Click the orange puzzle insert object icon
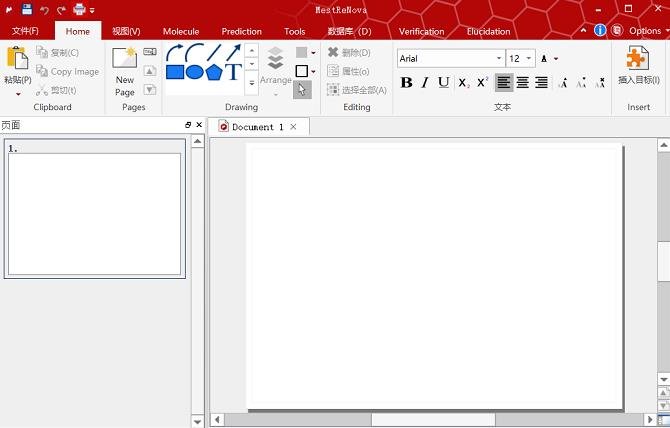 [x=638, y=58]
